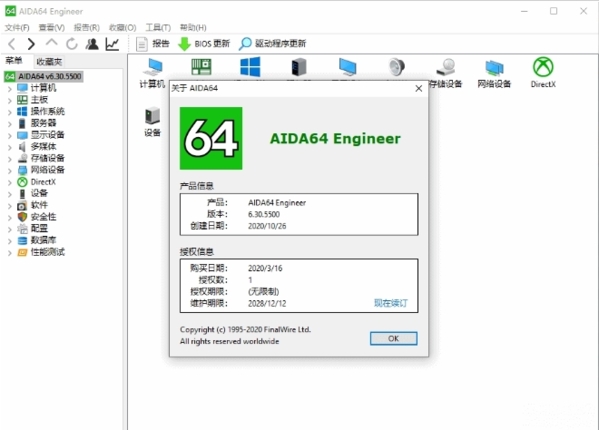Expand the 计算机 tree node
This screenshot has height=430, width=599.
click(x=10, y=89)
